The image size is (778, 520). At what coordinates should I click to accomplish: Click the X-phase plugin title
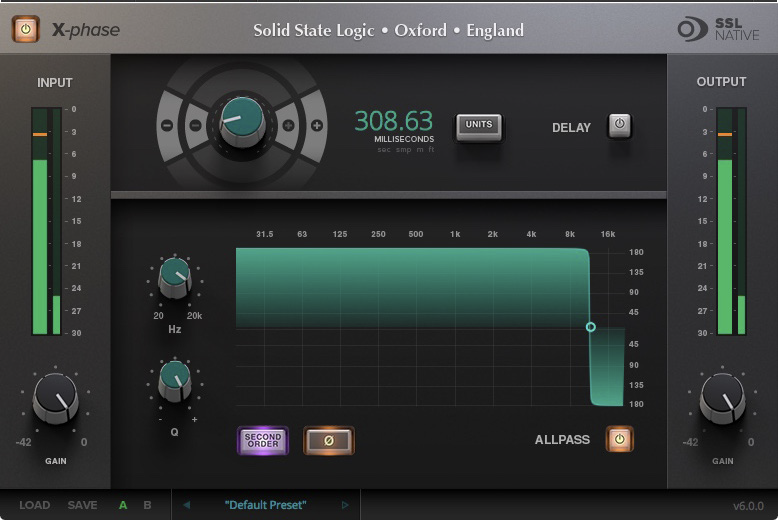(86, 30)
